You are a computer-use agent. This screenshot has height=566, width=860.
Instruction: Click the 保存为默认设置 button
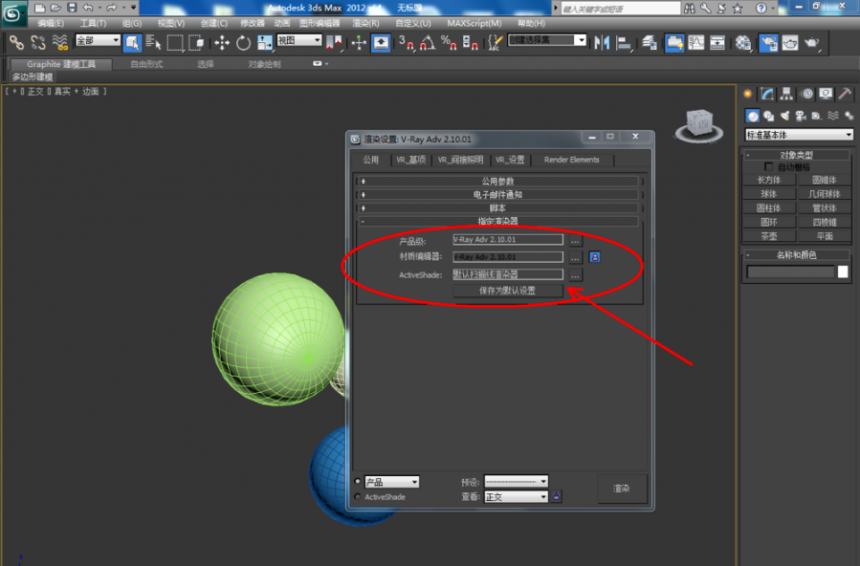click(507, 291)
